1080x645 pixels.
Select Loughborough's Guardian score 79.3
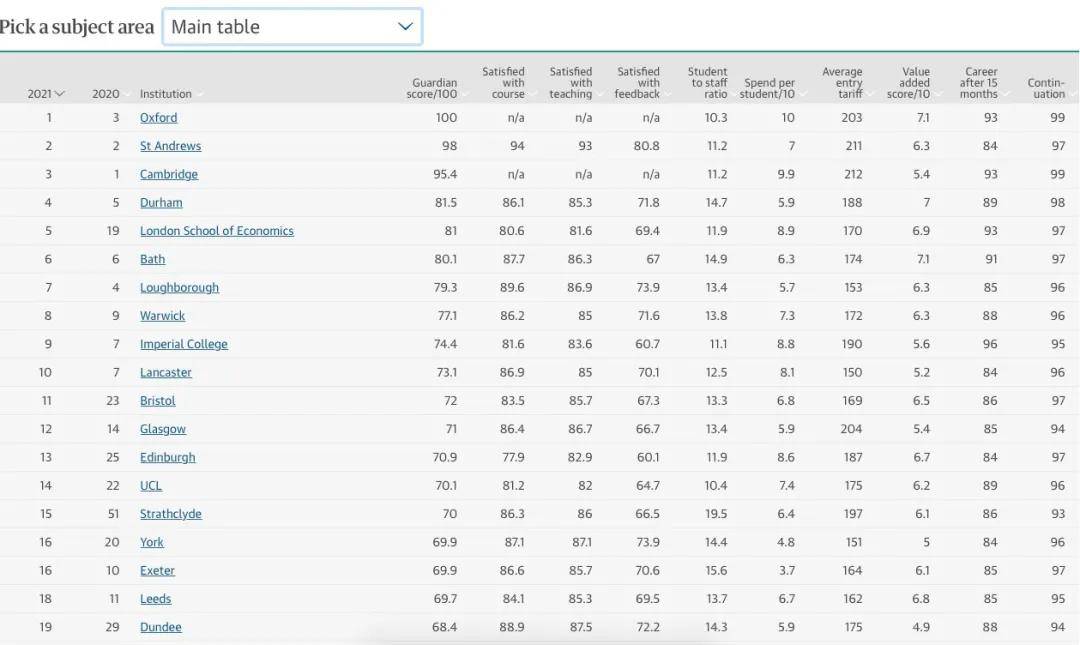pyautogui.click(x=445, y=287)
